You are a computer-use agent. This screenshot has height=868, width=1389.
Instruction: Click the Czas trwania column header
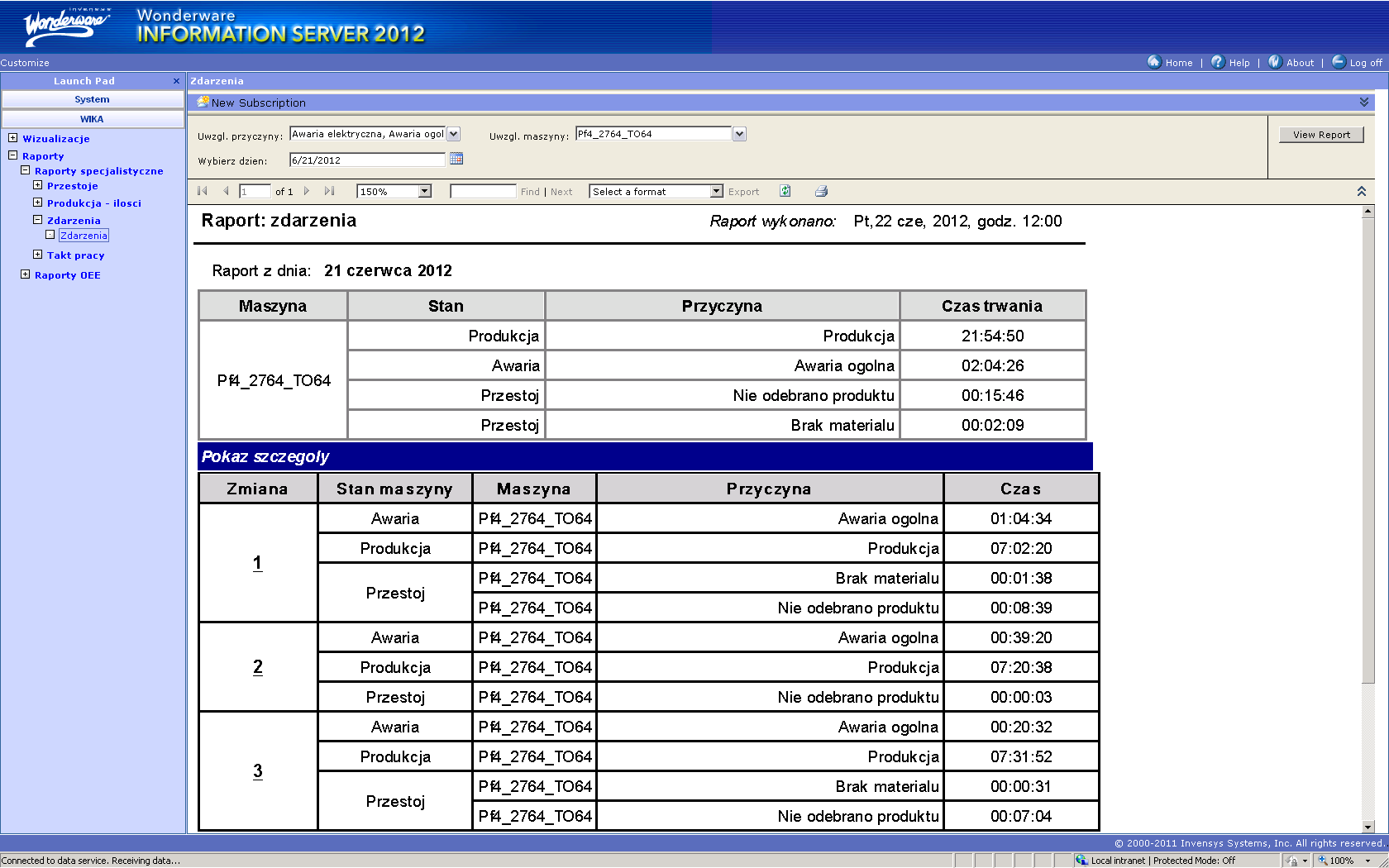click(992, 306)
